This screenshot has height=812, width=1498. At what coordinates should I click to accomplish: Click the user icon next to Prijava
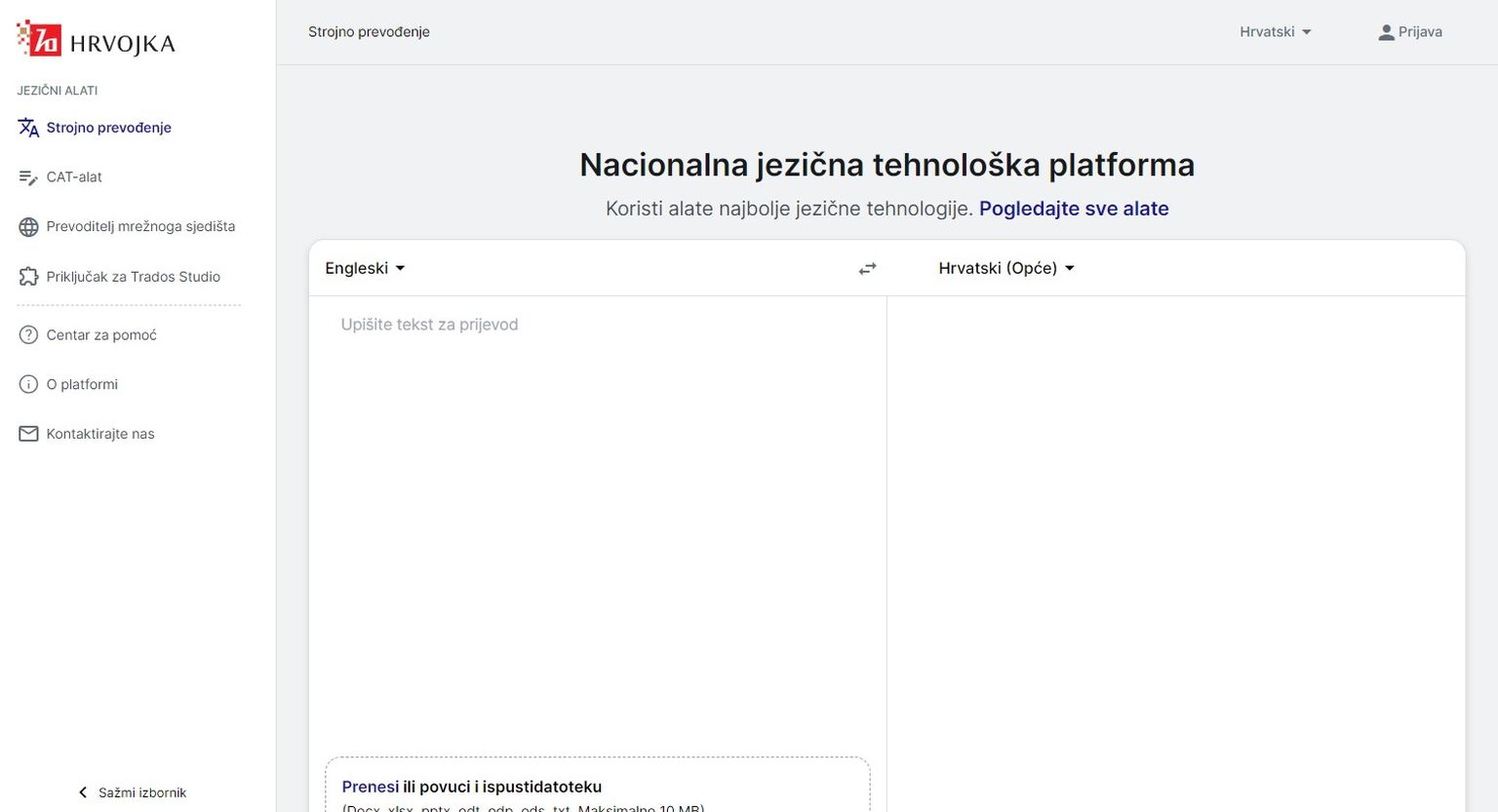click(1386, 32)
